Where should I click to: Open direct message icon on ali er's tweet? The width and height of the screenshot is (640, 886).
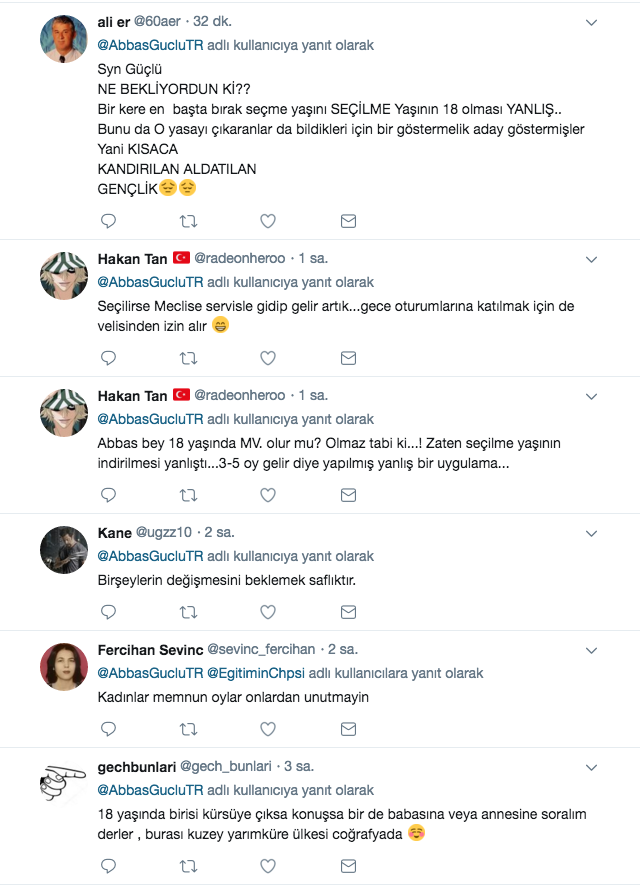tap(348, 221)
